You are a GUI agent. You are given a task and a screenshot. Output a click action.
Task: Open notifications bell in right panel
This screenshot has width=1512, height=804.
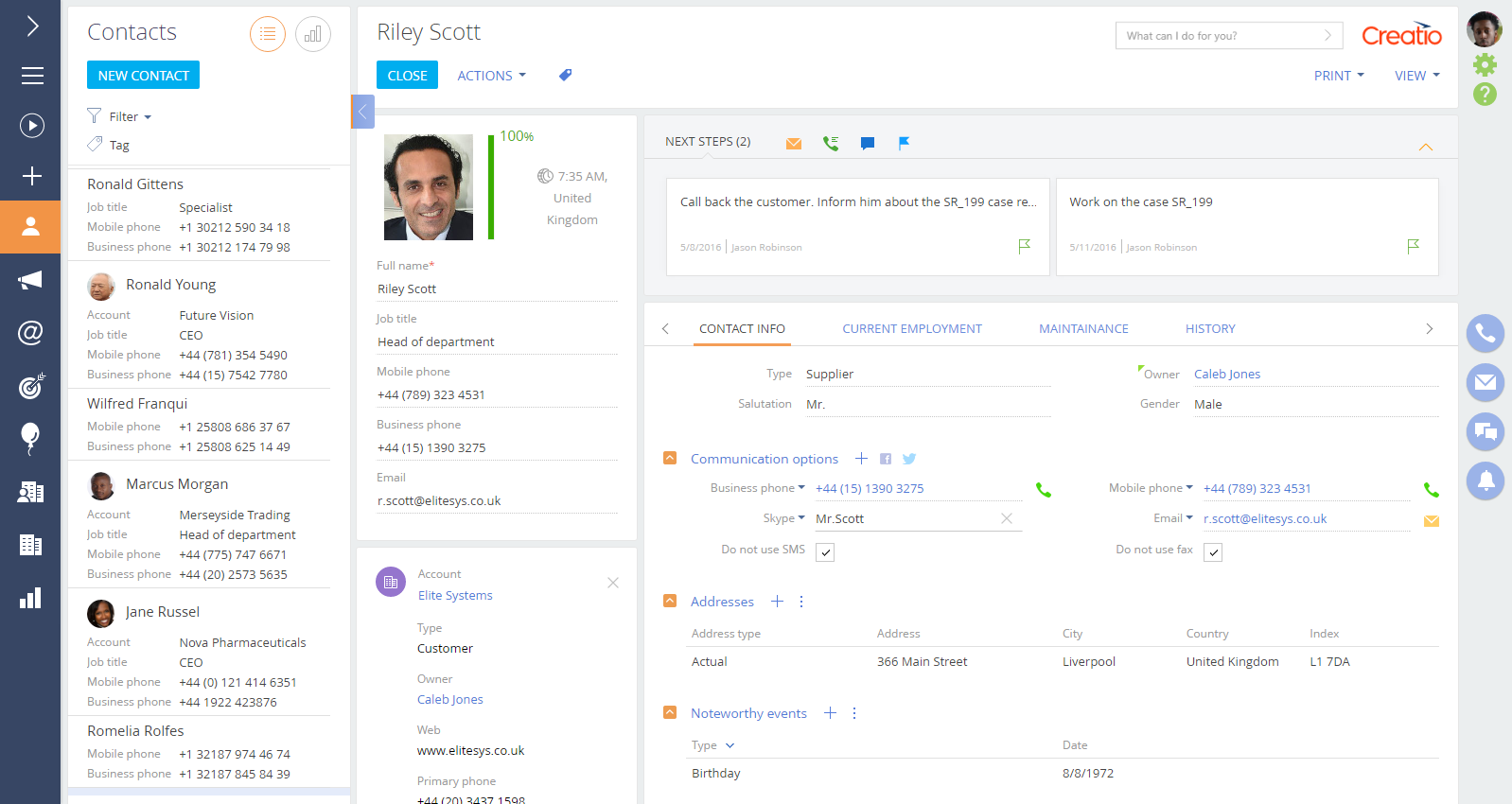coord(1486,481)
